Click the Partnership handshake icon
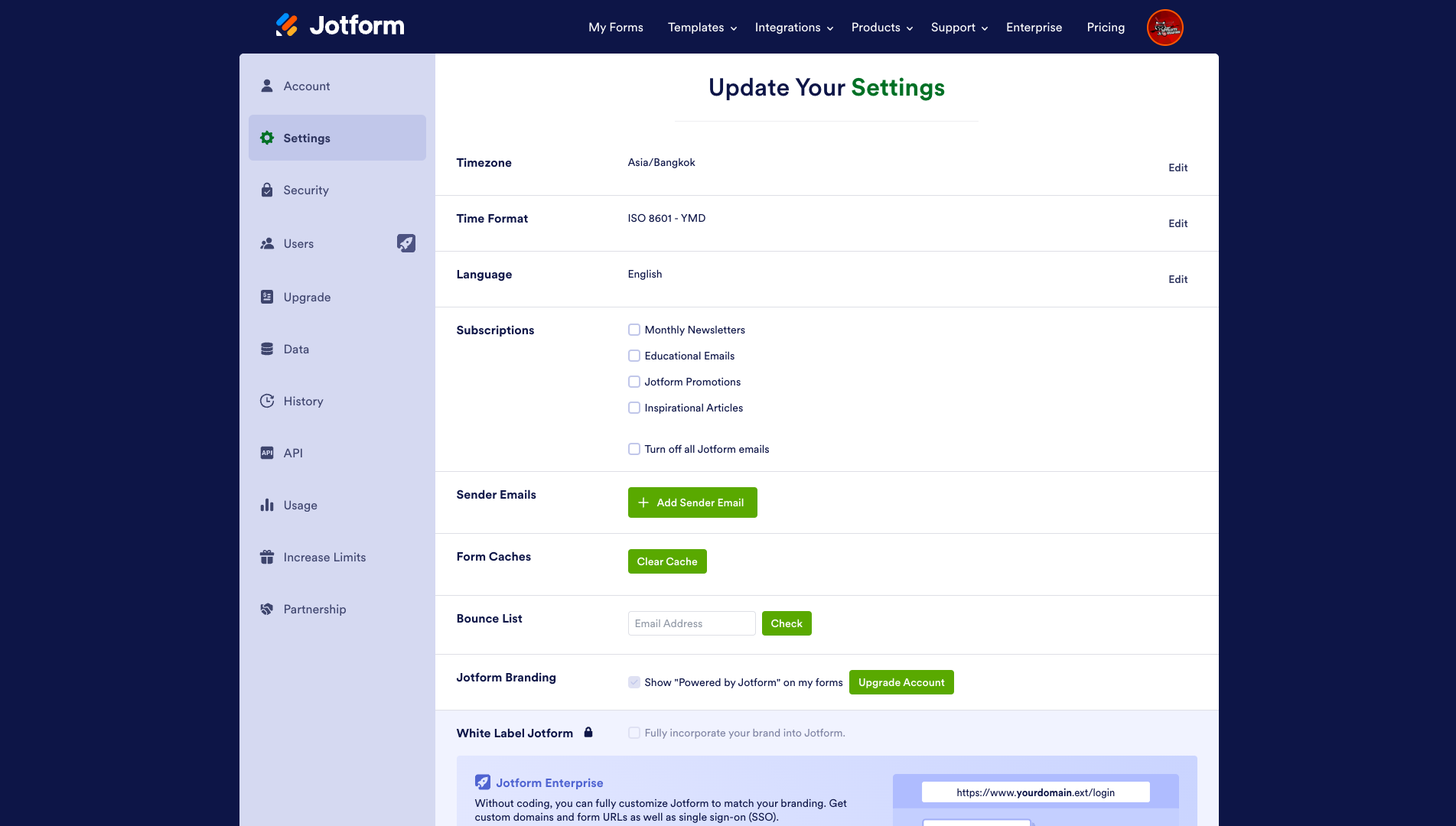The height and width of the screenshot is (826, 1456). click(267, 609)
